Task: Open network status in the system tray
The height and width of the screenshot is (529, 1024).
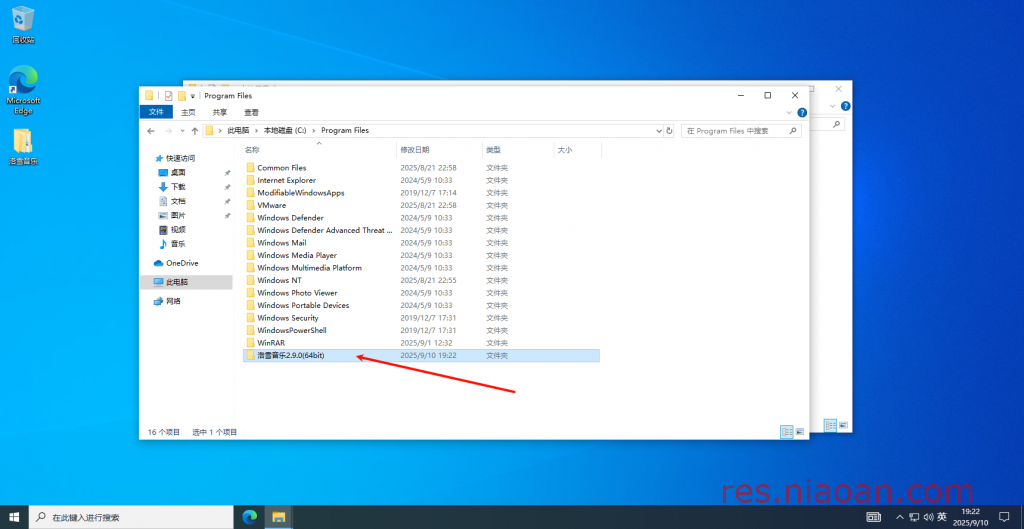Action: point(914,517)
